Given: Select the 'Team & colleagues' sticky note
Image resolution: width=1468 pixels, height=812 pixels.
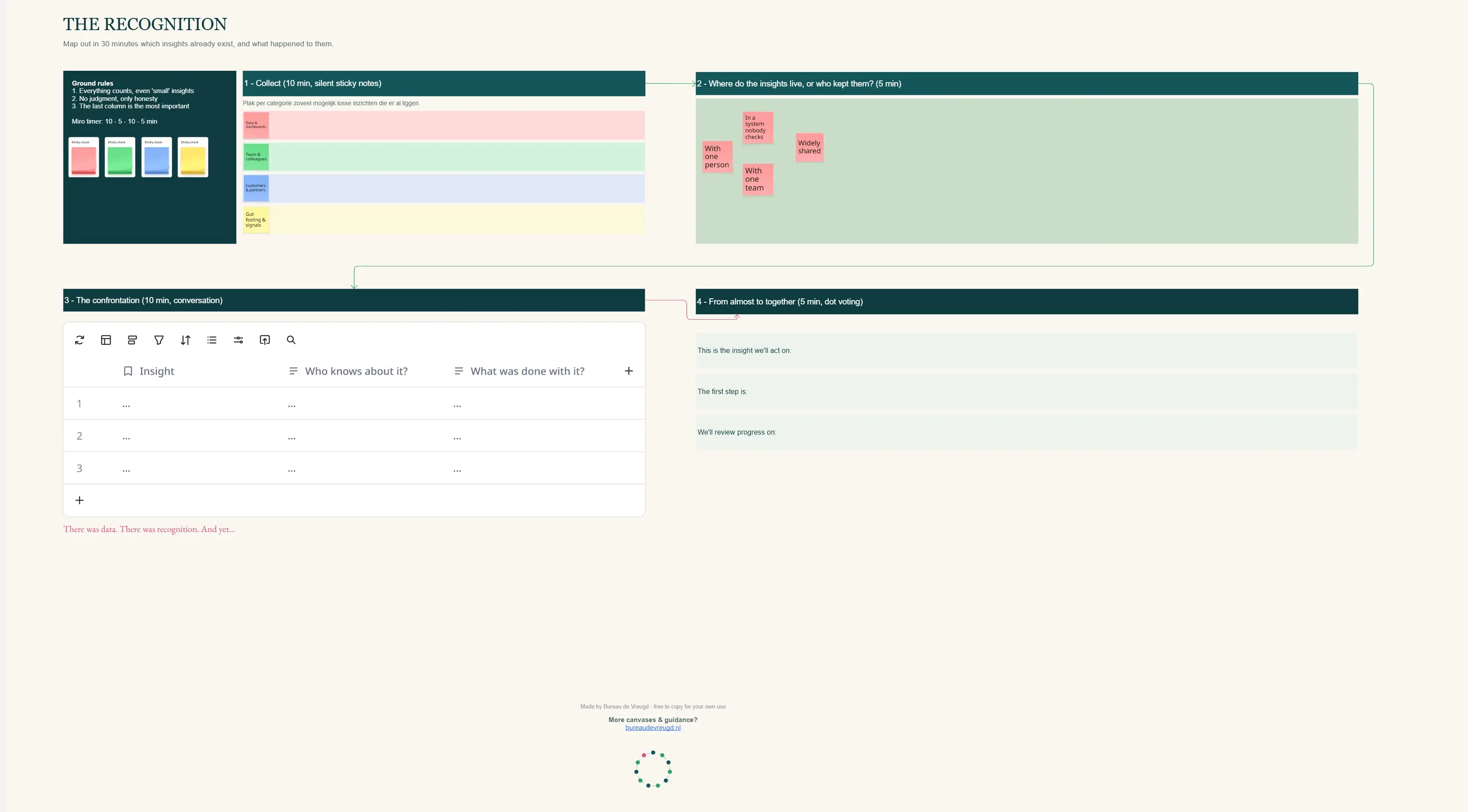Looking at the screenshot, I should coord(256,157).
